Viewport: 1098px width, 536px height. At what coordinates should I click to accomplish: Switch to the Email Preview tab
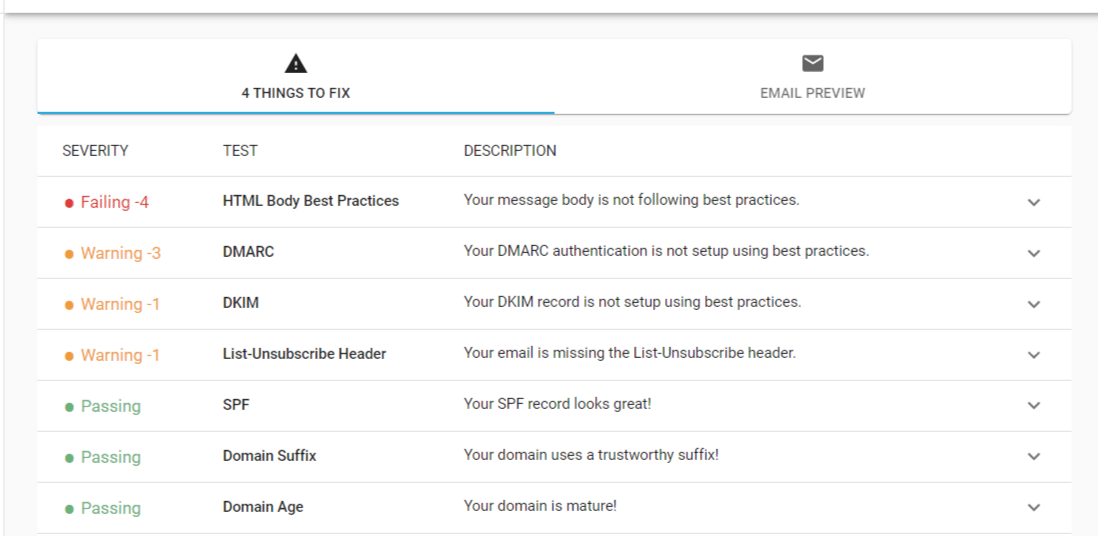pyautogui.click(x=812, y=76)
